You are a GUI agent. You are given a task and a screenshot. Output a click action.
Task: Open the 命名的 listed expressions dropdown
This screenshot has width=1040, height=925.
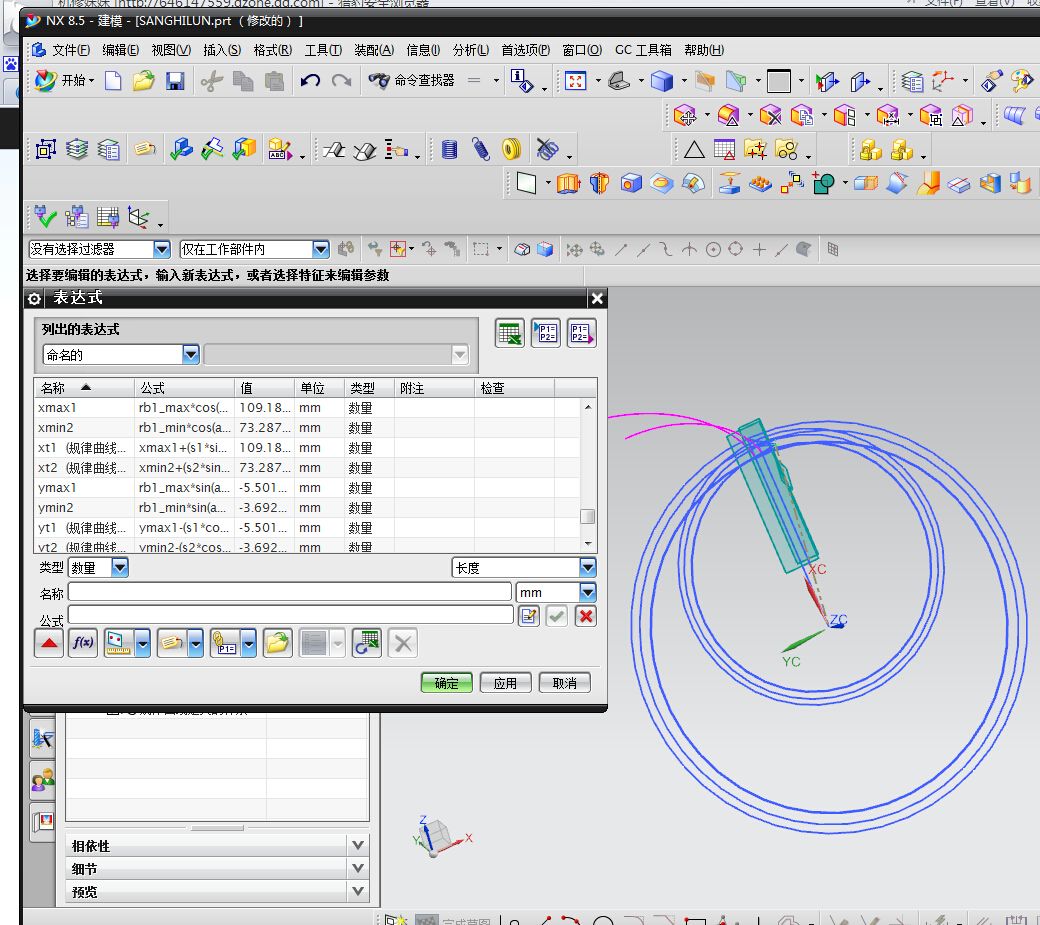[191, 355]
